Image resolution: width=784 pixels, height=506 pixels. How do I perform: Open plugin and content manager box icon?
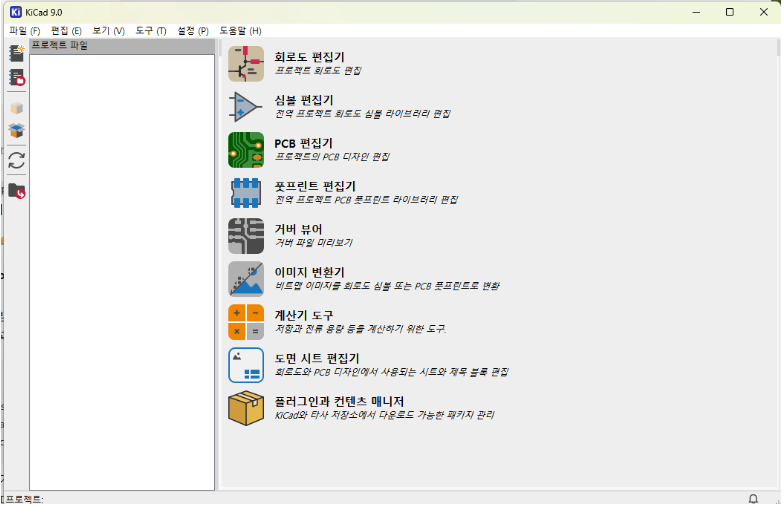[x=246, y=408]
